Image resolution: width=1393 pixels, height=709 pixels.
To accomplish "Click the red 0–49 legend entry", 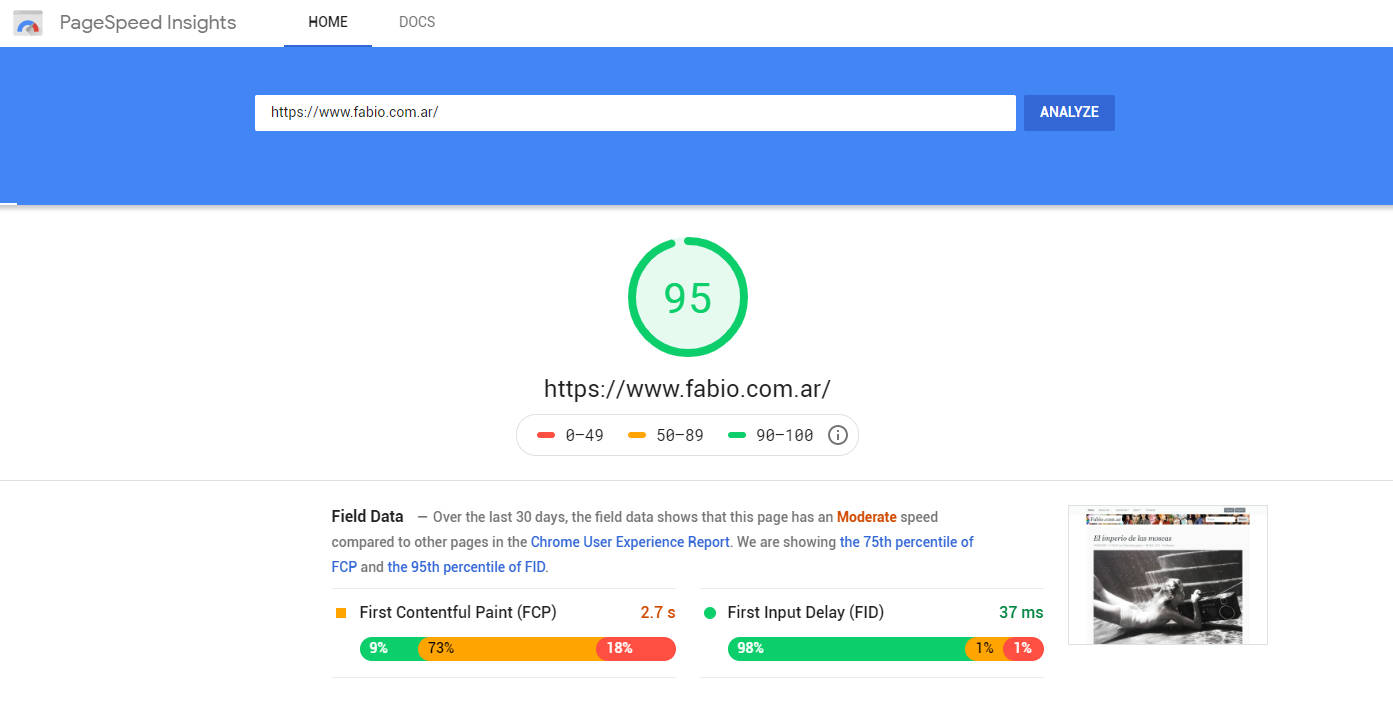I will tap(570, 435).
